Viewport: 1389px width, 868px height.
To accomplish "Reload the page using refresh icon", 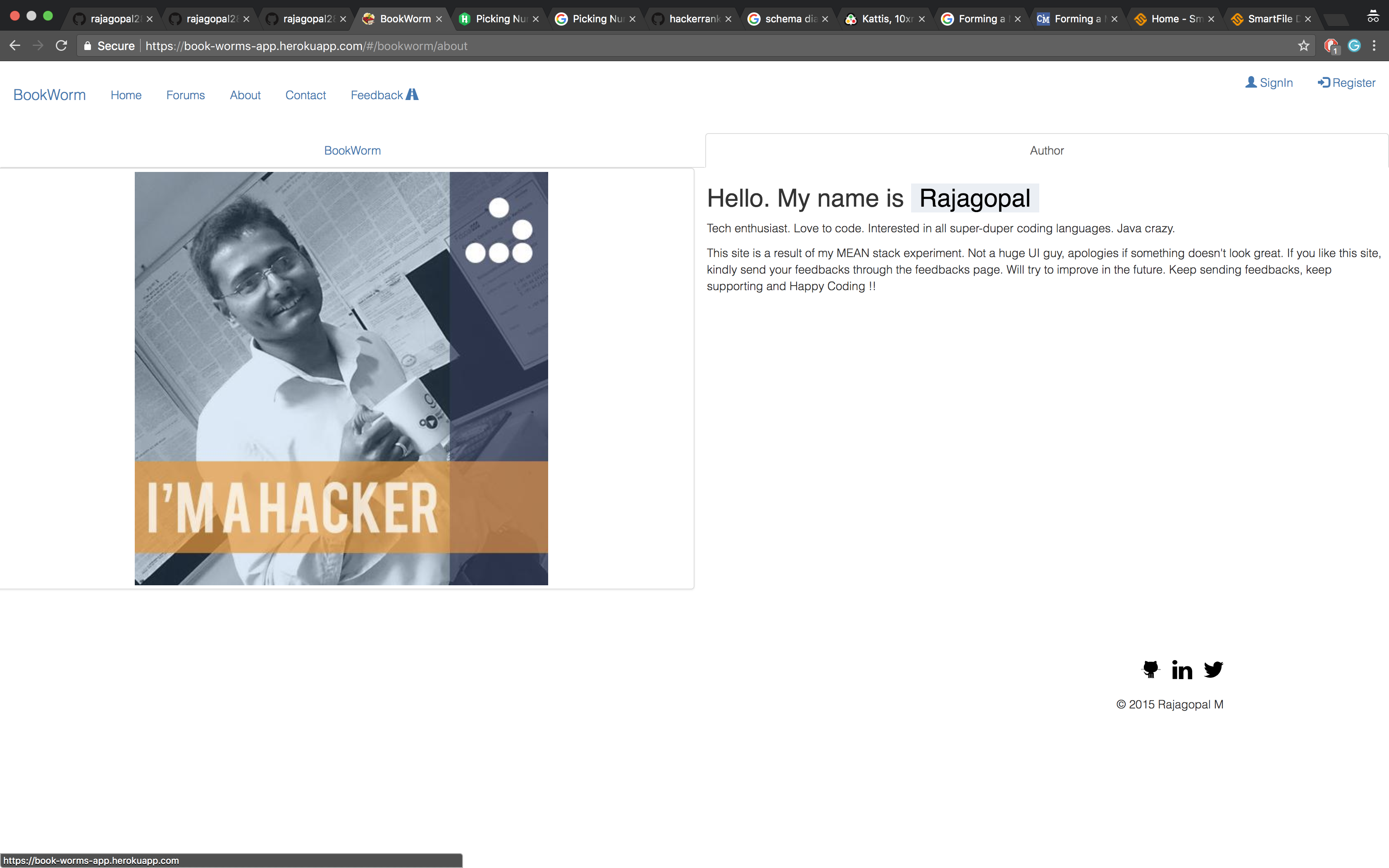I will 62,46.
